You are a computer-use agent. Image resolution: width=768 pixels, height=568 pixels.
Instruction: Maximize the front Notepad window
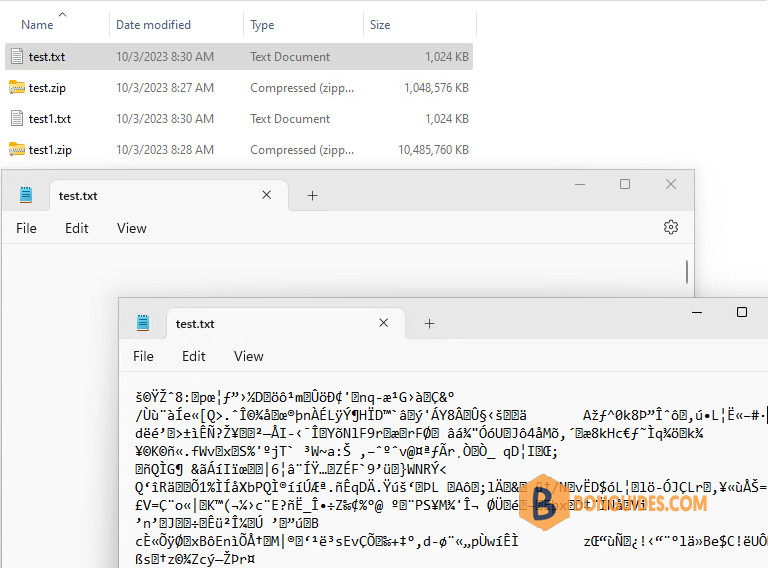742,312
